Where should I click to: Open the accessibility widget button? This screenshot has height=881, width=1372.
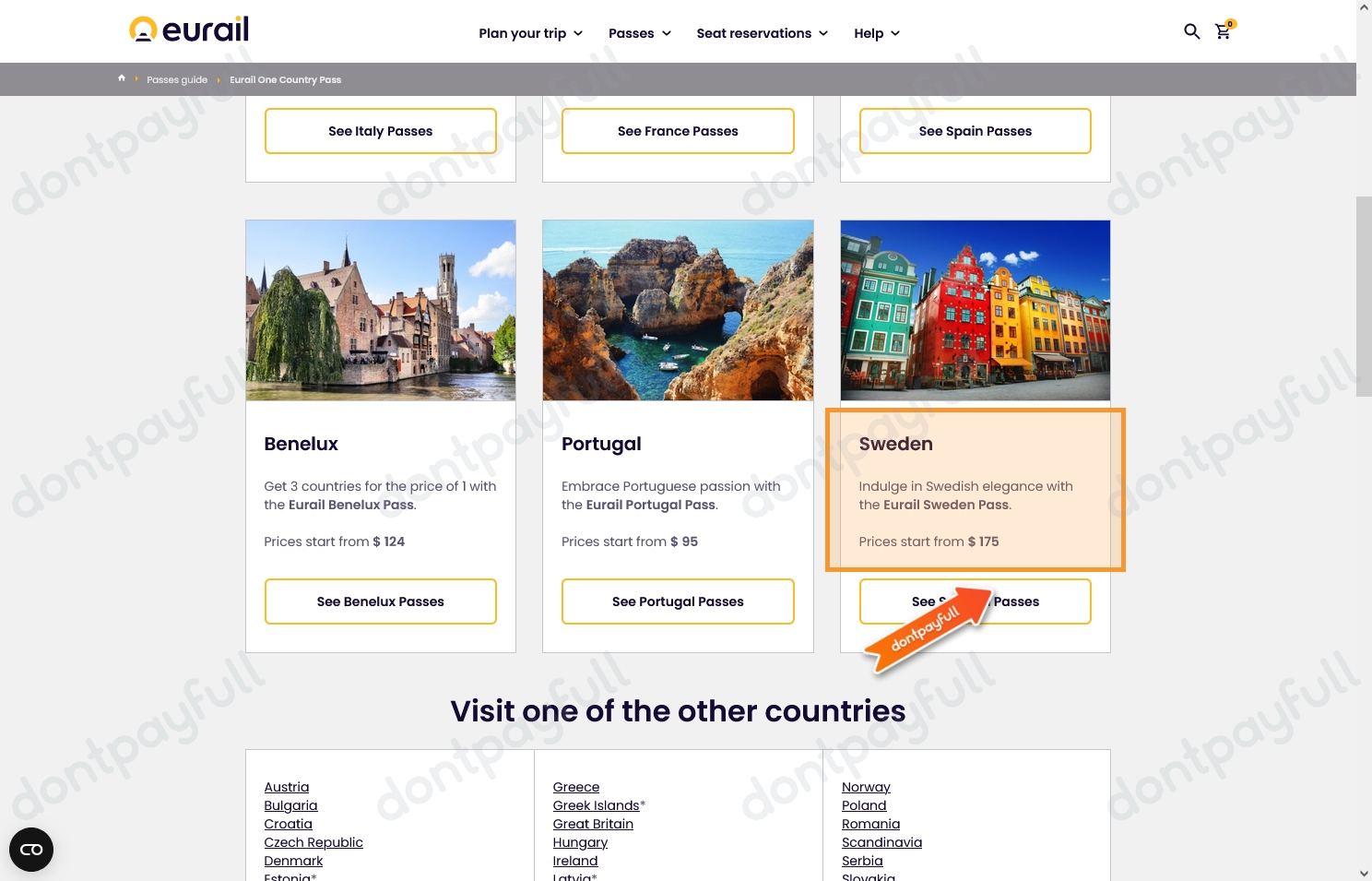pyautogui.click(x=31, y=850)
